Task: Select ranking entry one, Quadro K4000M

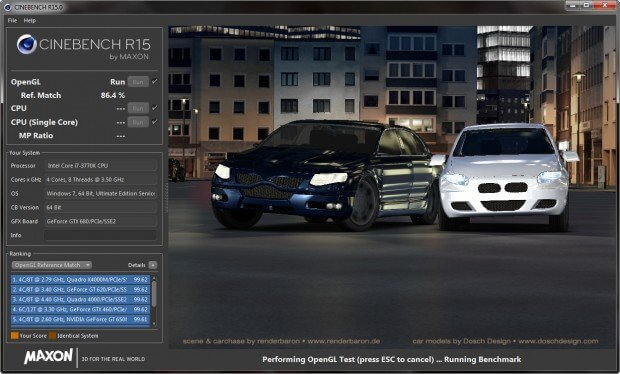Action: 80,280
